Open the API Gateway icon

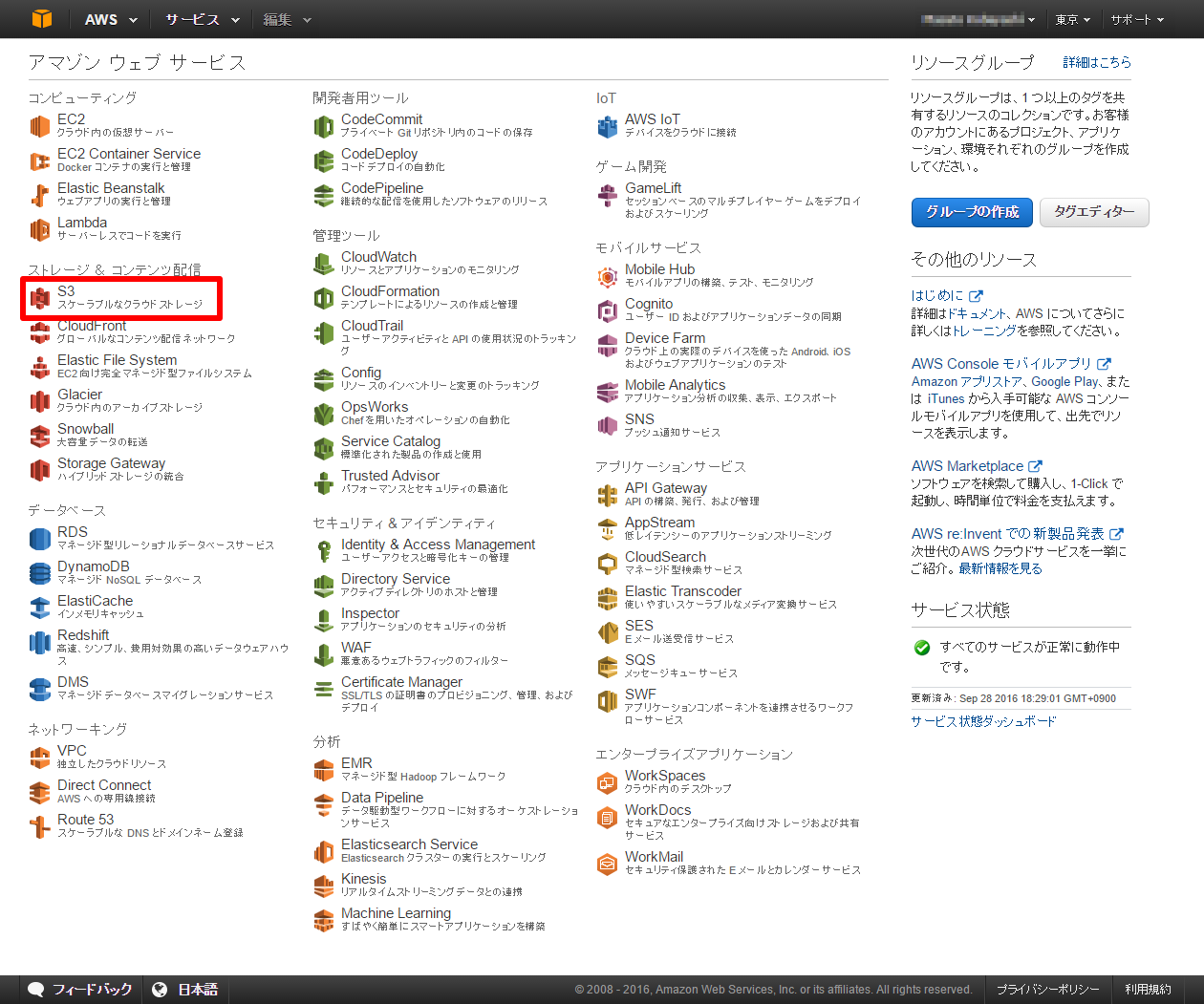(x=607, y=495)
